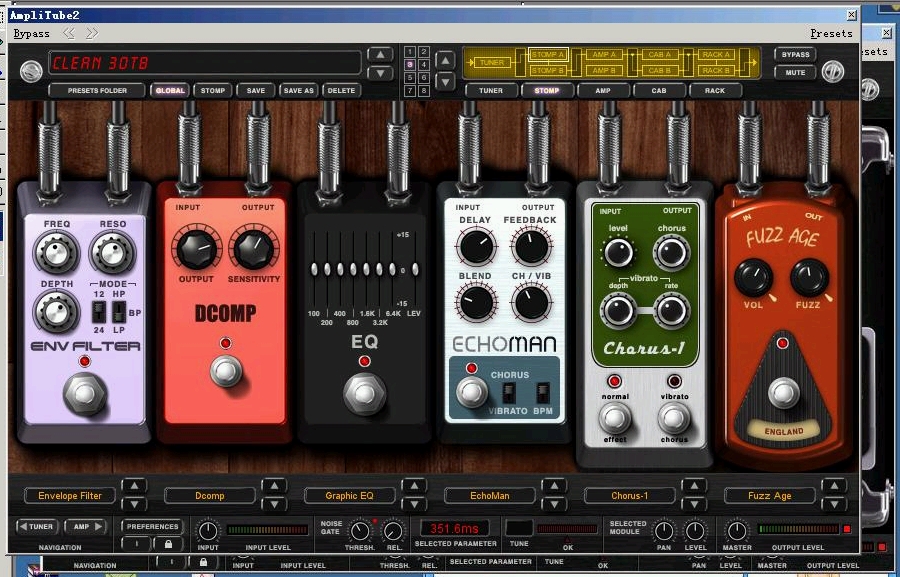900x577 pixels.
Task: Open the Dcomp stomp selector
Action: (x=210, y=495)
